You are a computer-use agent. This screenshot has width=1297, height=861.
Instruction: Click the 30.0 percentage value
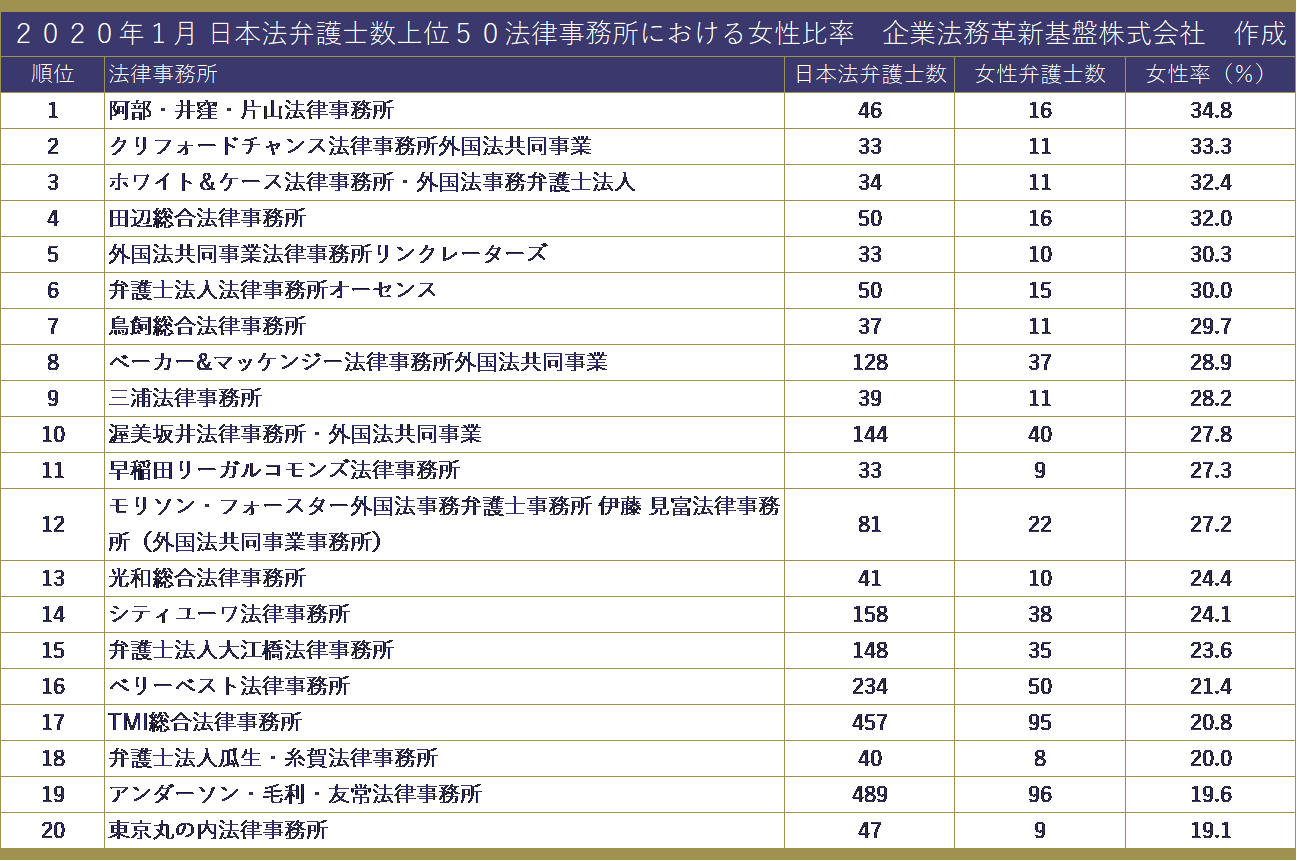click(x=1211, y=291)
